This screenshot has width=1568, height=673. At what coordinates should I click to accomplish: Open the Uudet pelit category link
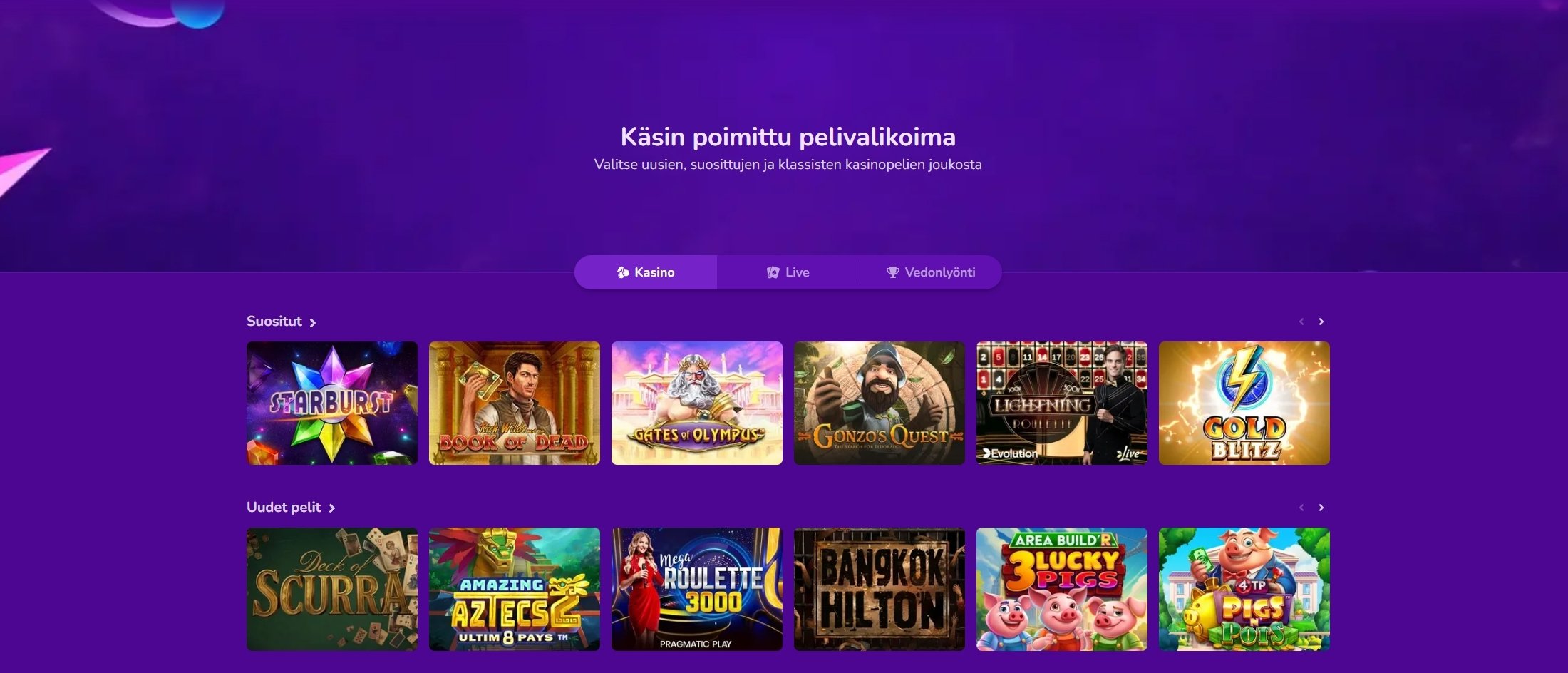291,508
